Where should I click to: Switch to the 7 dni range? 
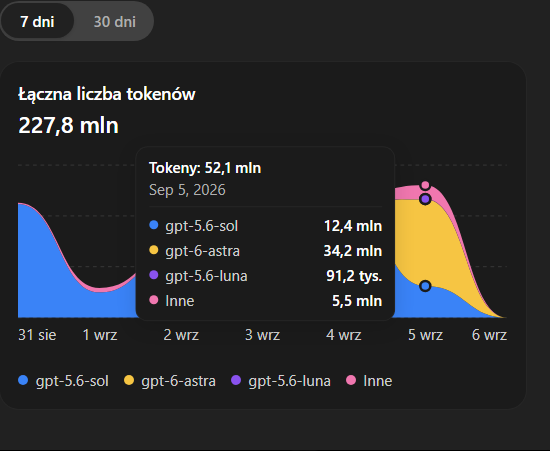pos(37,21)
